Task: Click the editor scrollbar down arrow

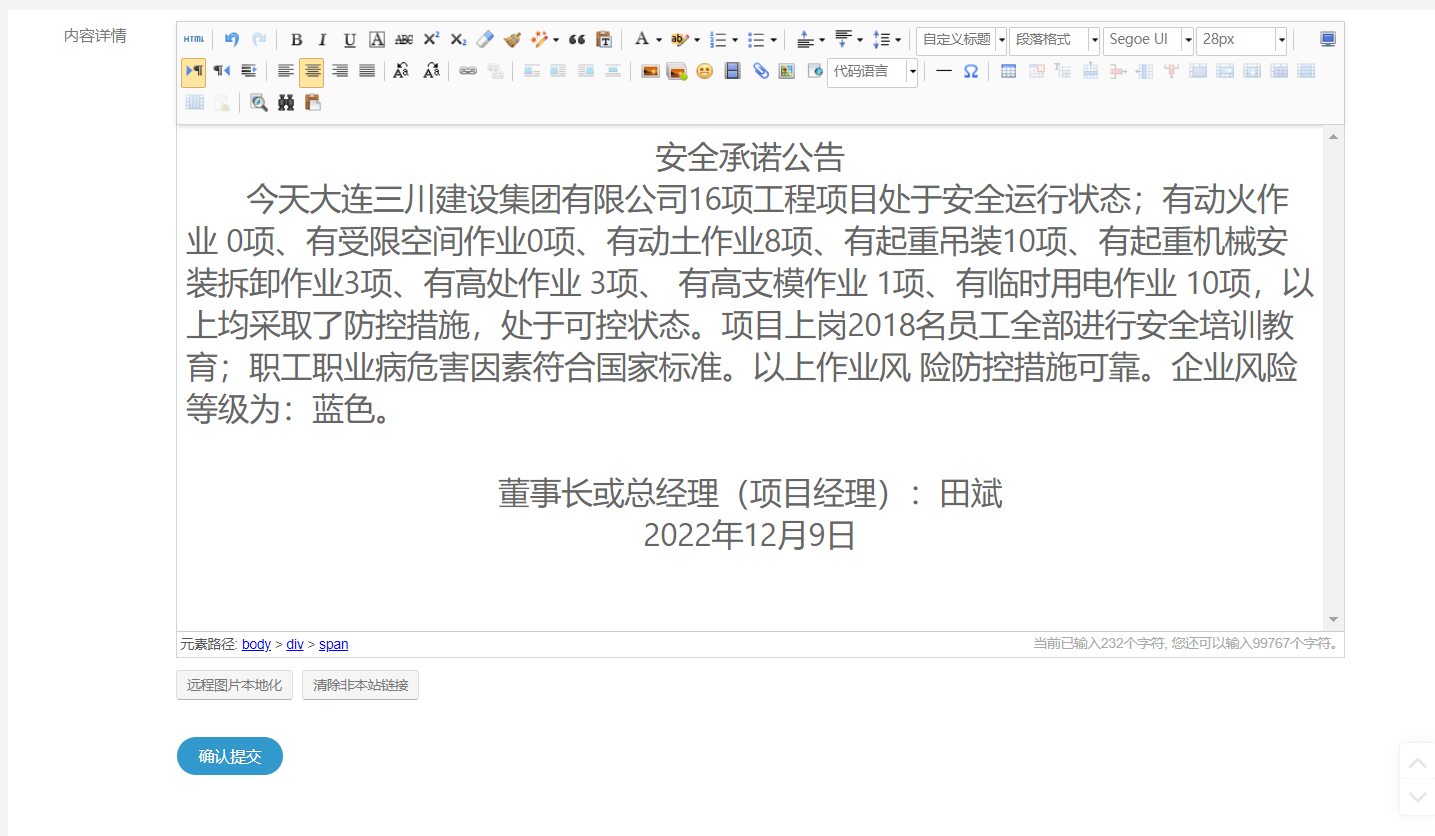Action: click(x=1333, y=620)
